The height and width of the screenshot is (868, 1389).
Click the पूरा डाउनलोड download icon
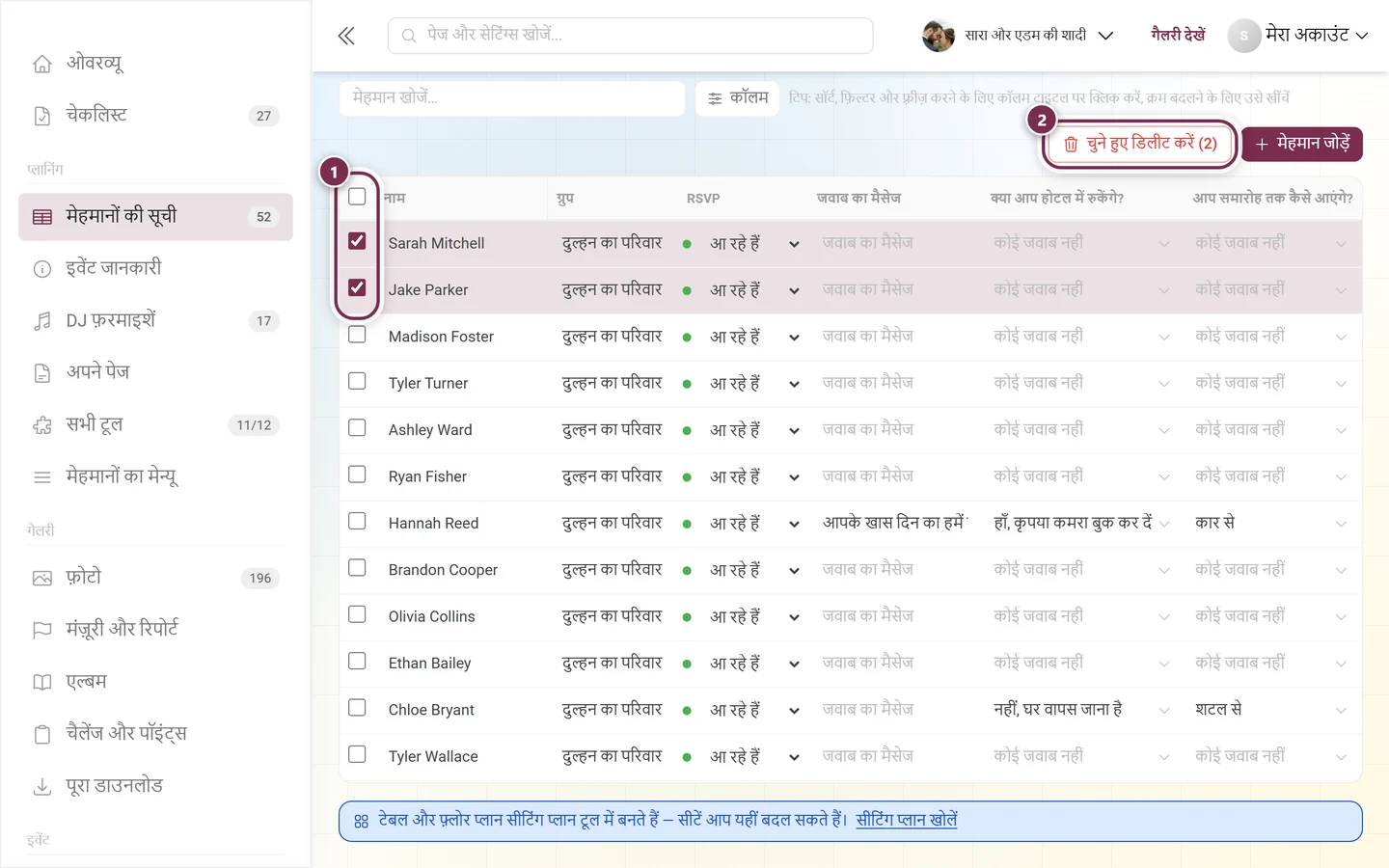42,787
